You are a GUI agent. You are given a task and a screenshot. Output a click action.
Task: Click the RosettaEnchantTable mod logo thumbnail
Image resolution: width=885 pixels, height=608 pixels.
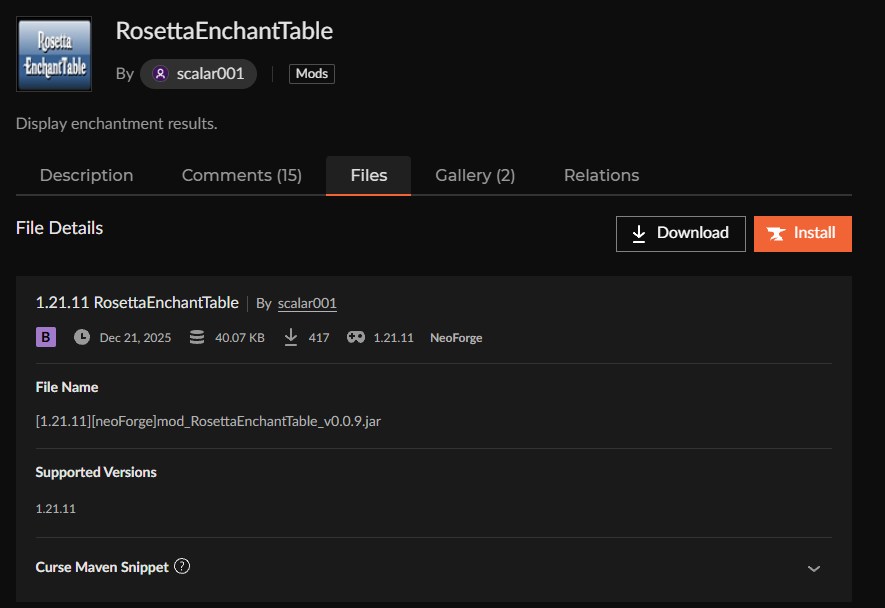[x=54, y=54]
